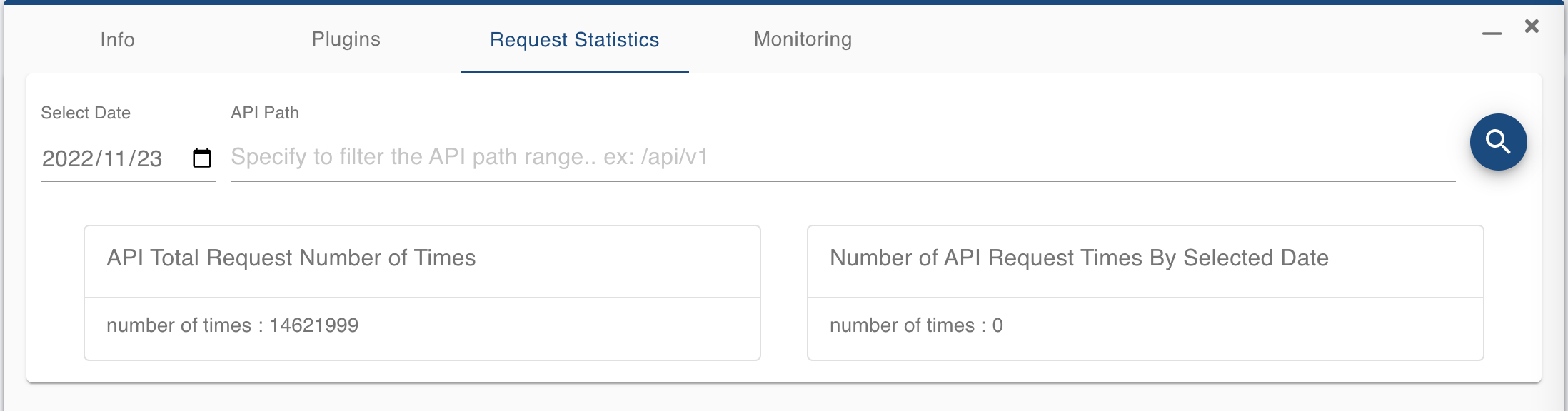Click the API Path label
This screenshot has height=411, width=1568.
point(265,113)
